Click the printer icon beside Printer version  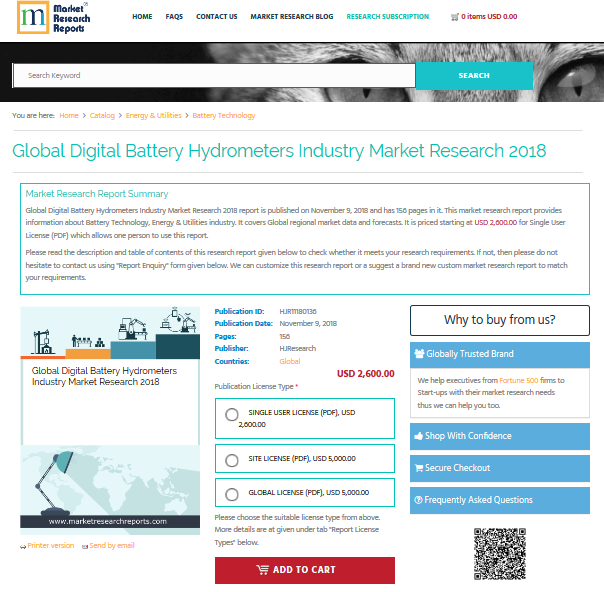tap(23, 547)
